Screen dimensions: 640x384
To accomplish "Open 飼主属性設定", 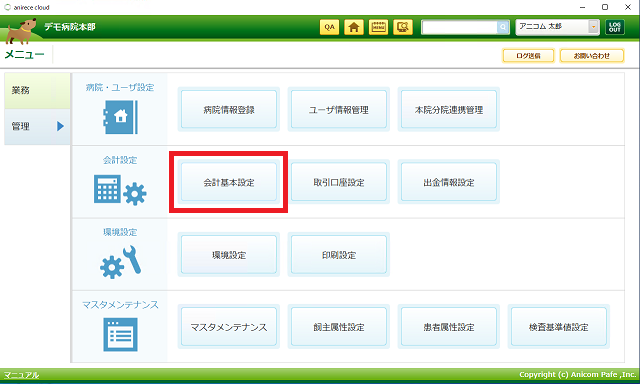I will (339, 327).
